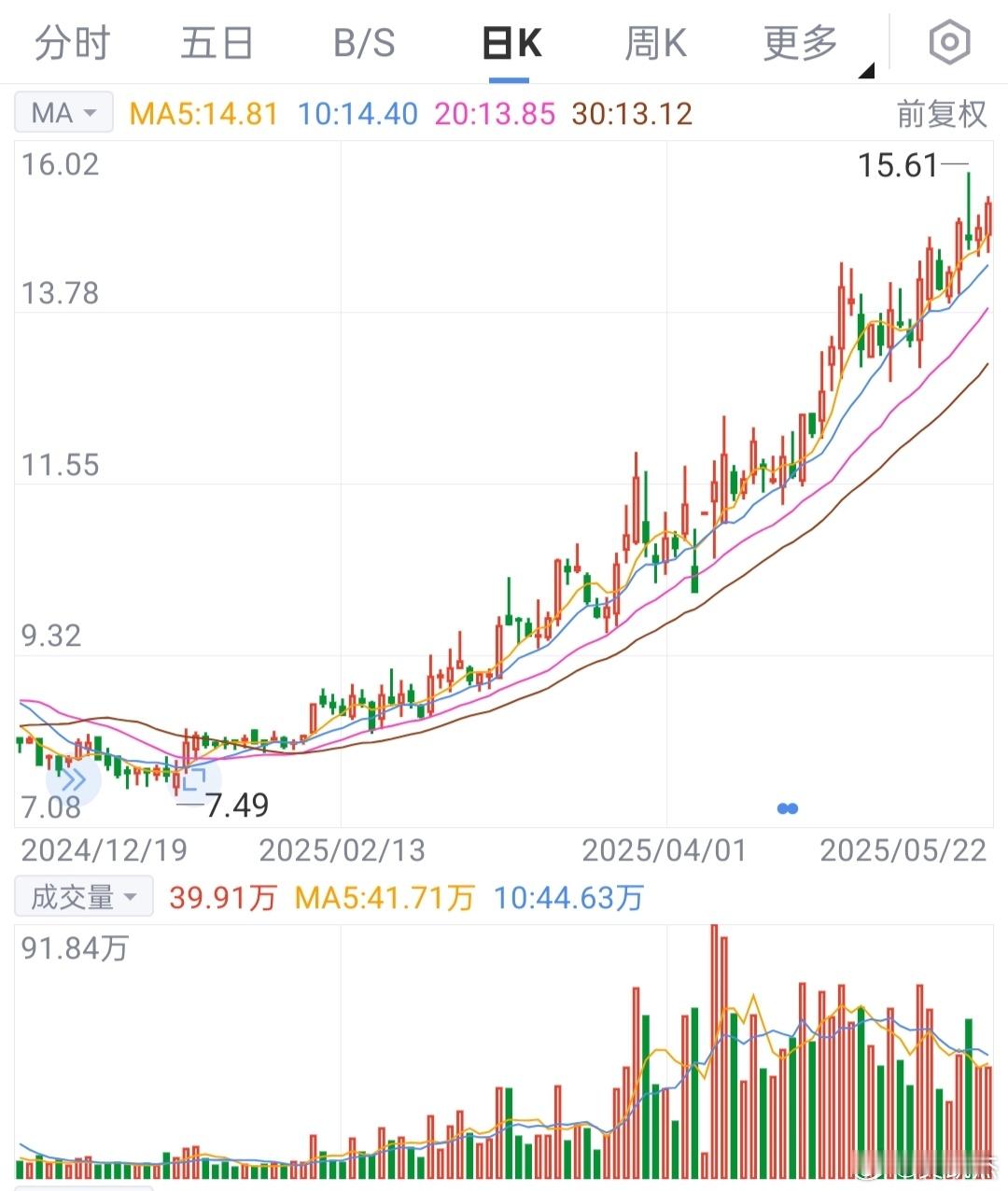Tap the 11.55 axis price label

60,465
